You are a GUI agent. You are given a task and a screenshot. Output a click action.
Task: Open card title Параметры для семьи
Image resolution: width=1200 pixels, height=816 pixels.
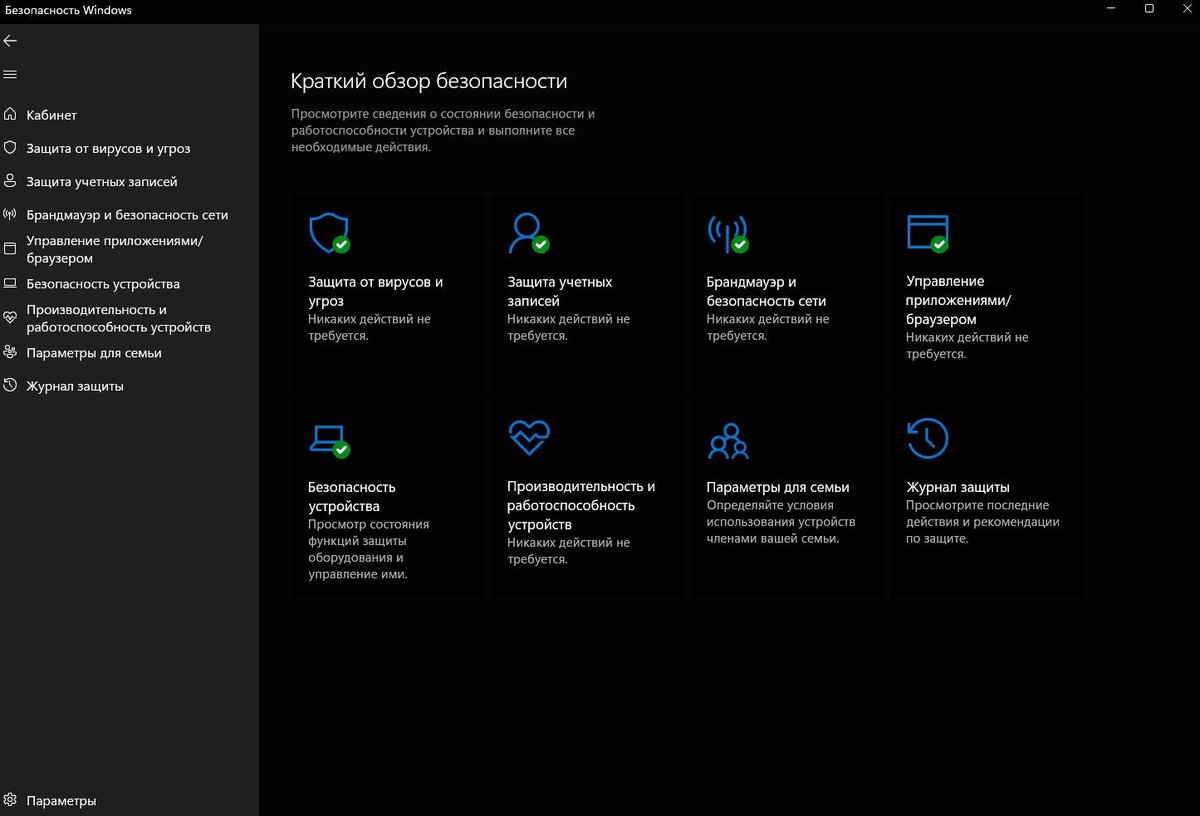(x=778, y=487)
